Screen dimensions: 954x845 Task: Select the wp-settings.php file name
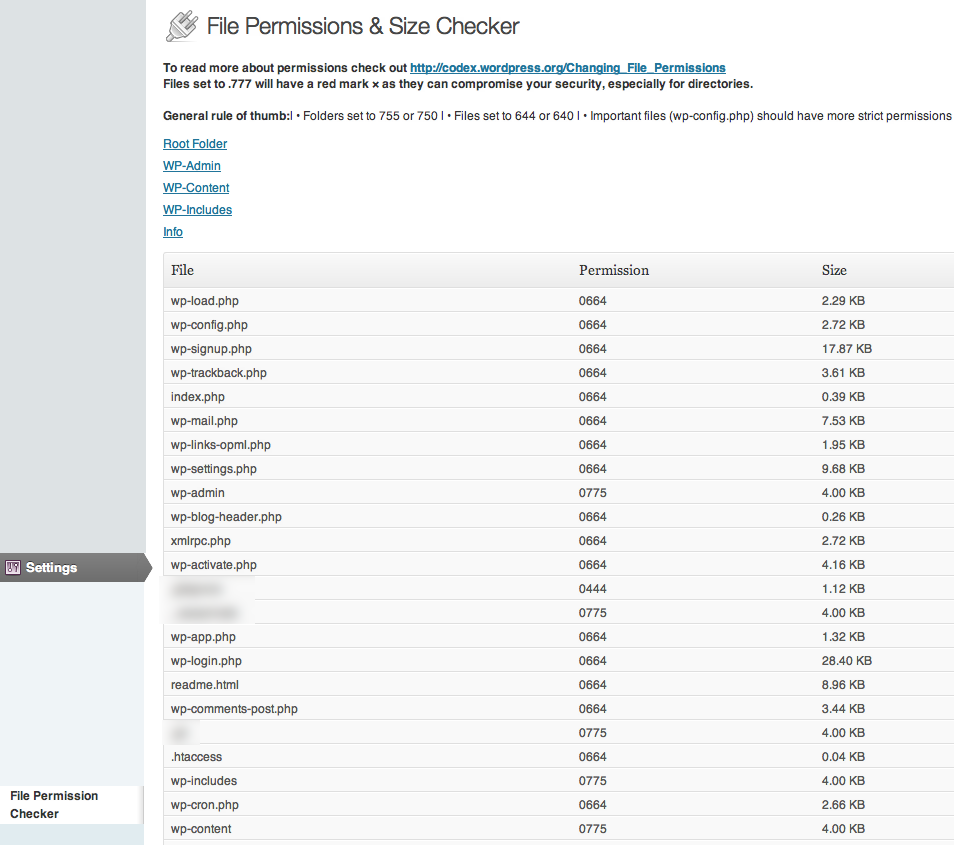tap(214, 469)
